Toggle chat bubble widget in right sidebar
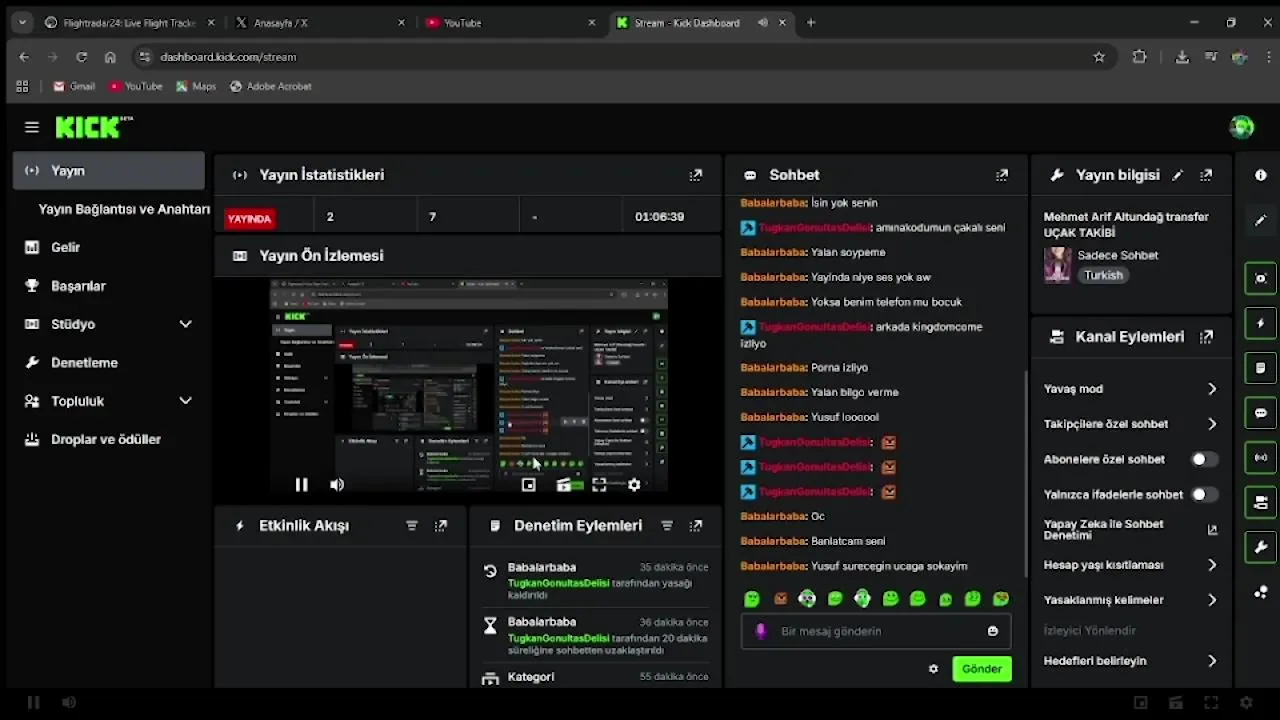1280x720 pixels. click(1260, 413)
